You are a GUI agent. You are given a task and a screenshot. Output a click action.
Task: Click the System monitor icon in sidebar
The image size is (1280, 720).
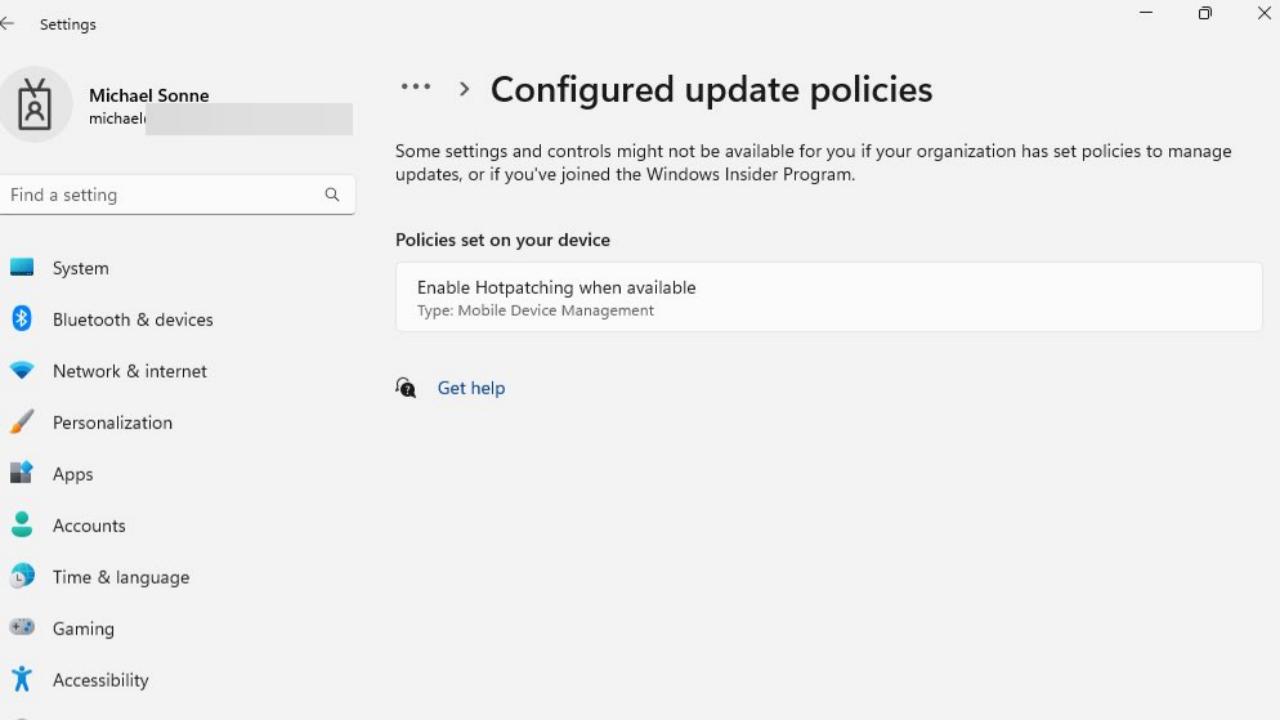coord(22,268)
